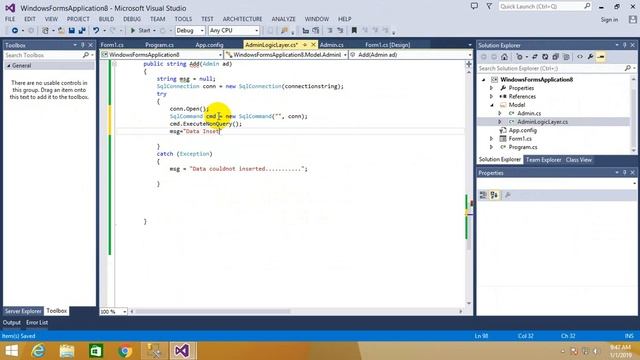Click the uncomment lines toolbar icon
Image resolution: width=640 pixels, height=360 pixels.
pos(340,31)
